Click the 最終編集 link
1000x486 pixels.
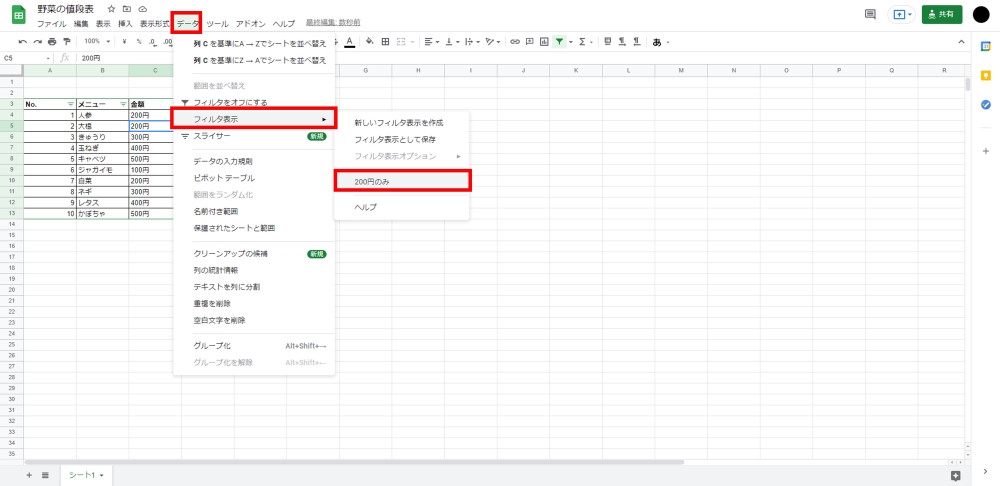click(333, 22)
